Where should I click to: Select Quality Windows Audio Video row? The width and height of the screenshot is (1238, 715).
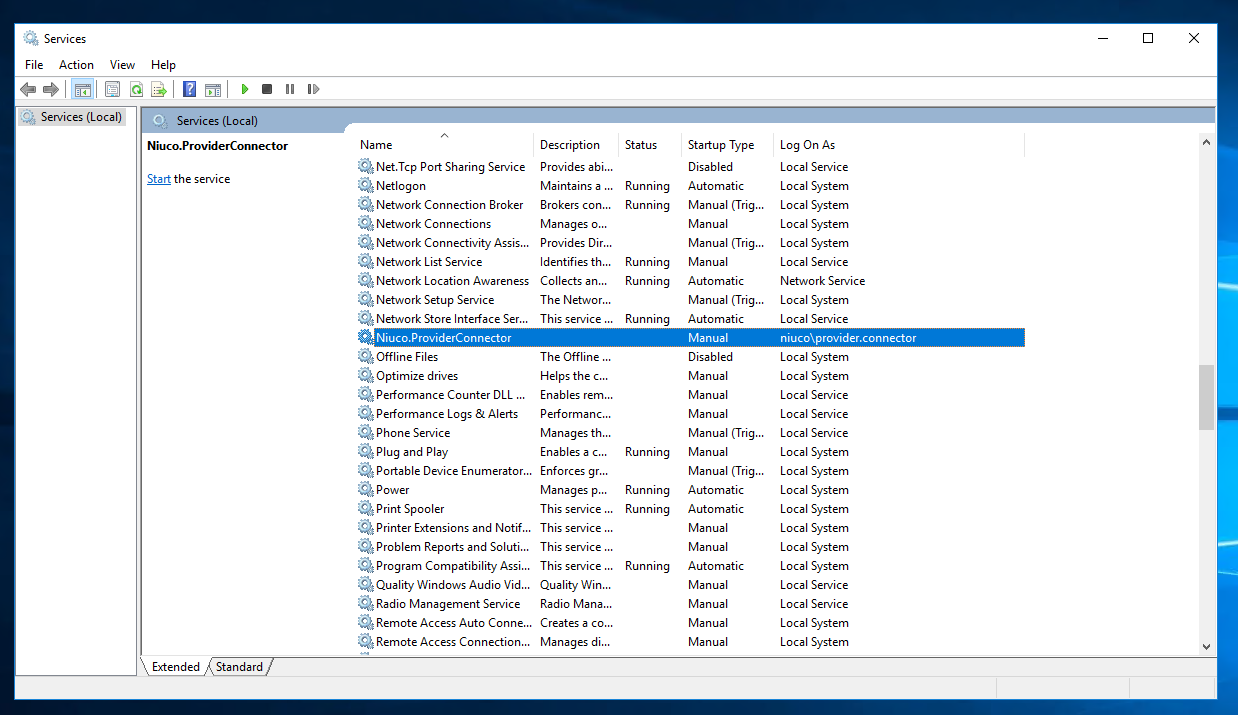[x=690, y=585]
